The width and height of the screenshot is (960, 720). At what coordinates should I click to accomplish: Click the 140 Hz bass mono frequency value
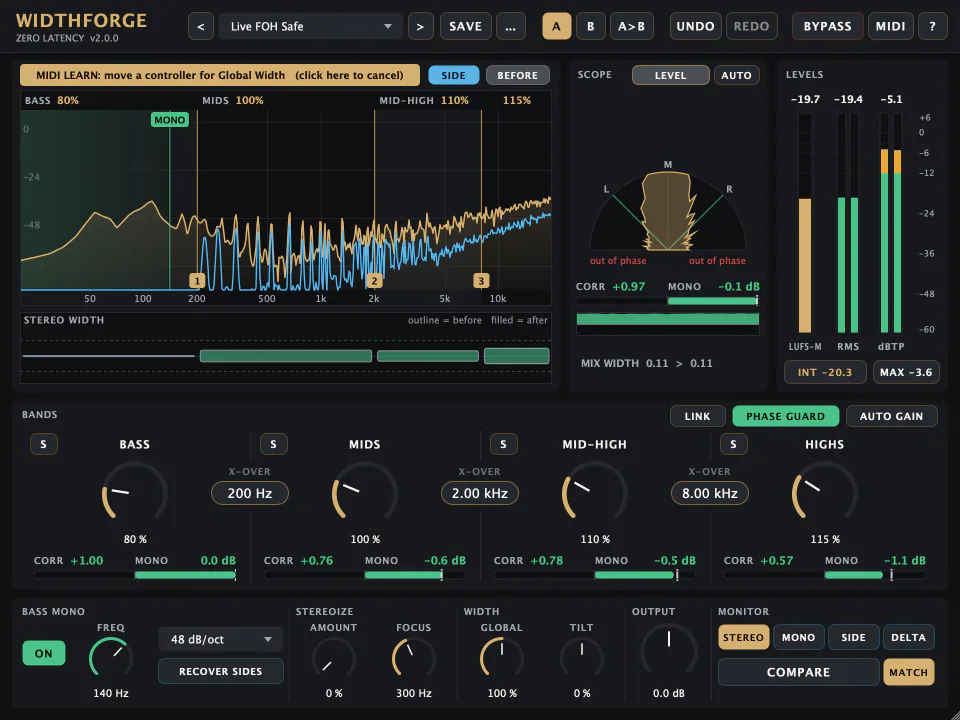point(111,693)
